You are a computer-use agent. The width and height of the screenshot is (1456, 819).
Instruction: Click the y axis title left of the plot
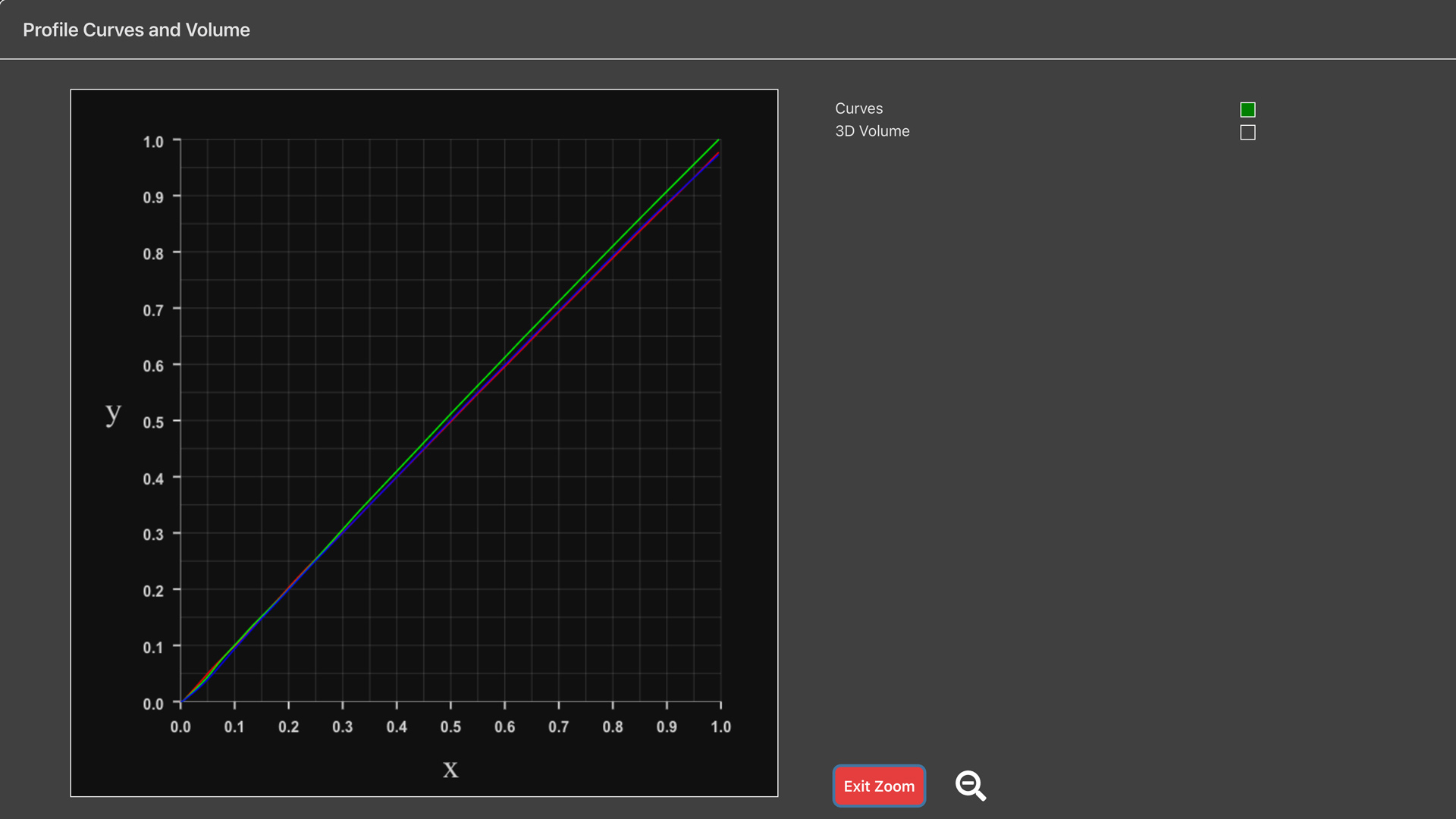pos(113,413)
